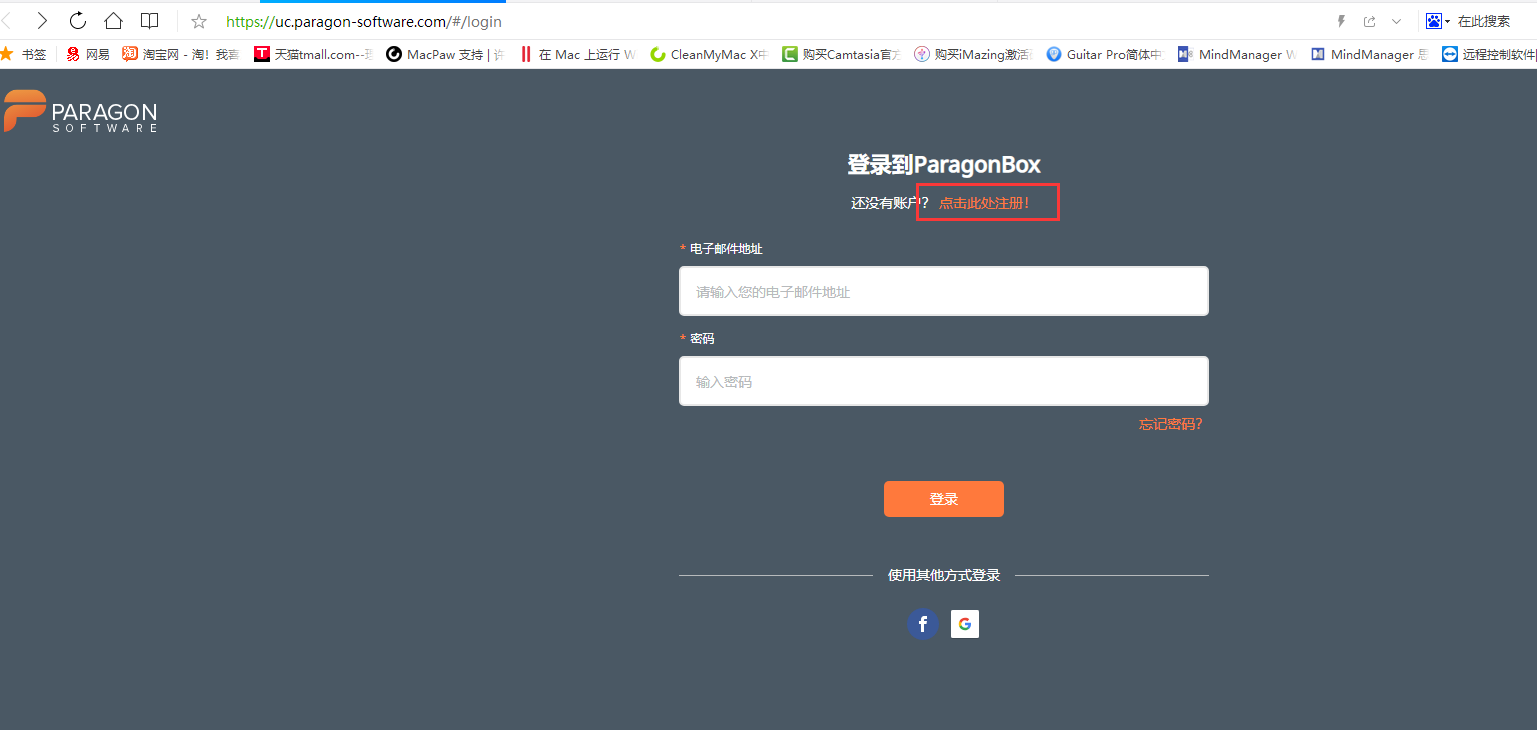Open the Baidu search engine dropdown
This screenshot has height=730, width=1537.
1438,21
